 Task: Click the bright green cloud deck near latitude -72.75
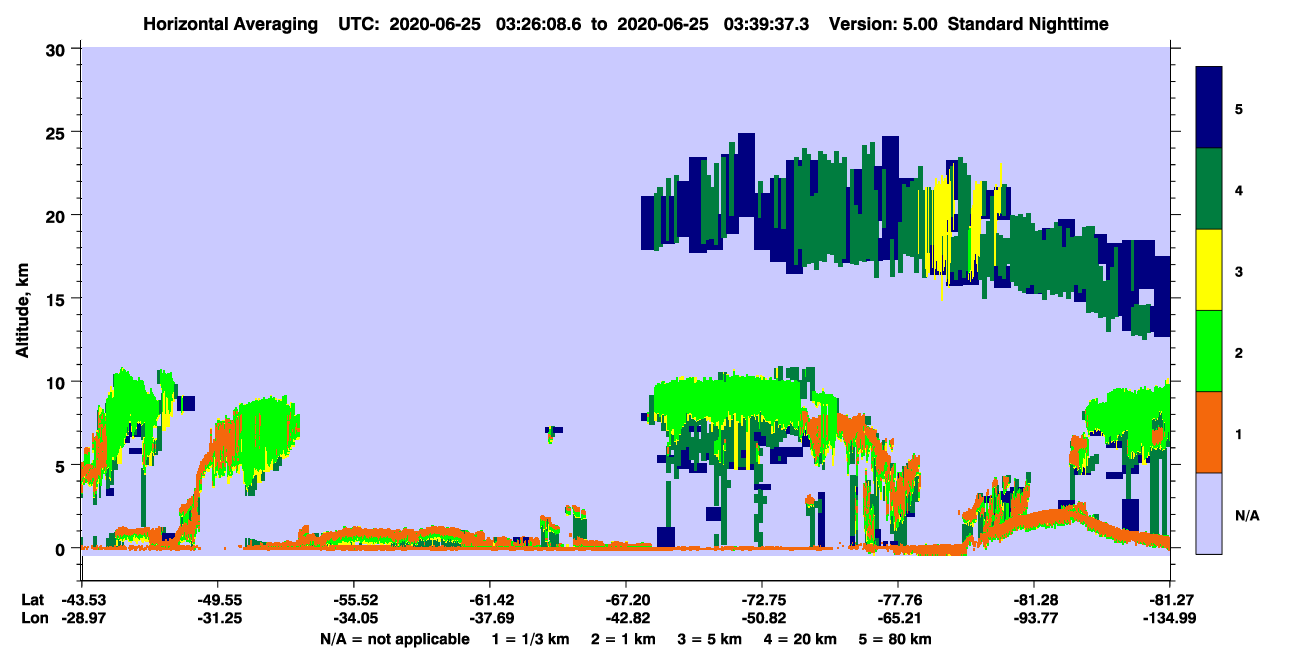click(x=730, y=400)
